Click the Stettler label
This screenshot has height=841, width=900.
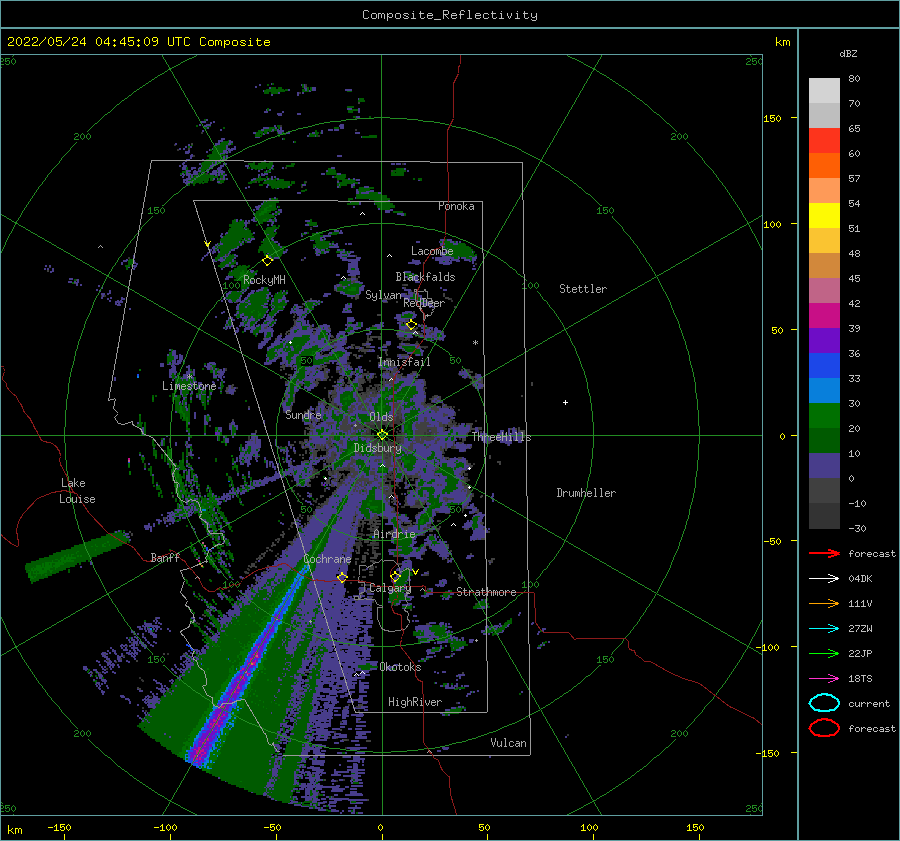click(x=583, y=289)
